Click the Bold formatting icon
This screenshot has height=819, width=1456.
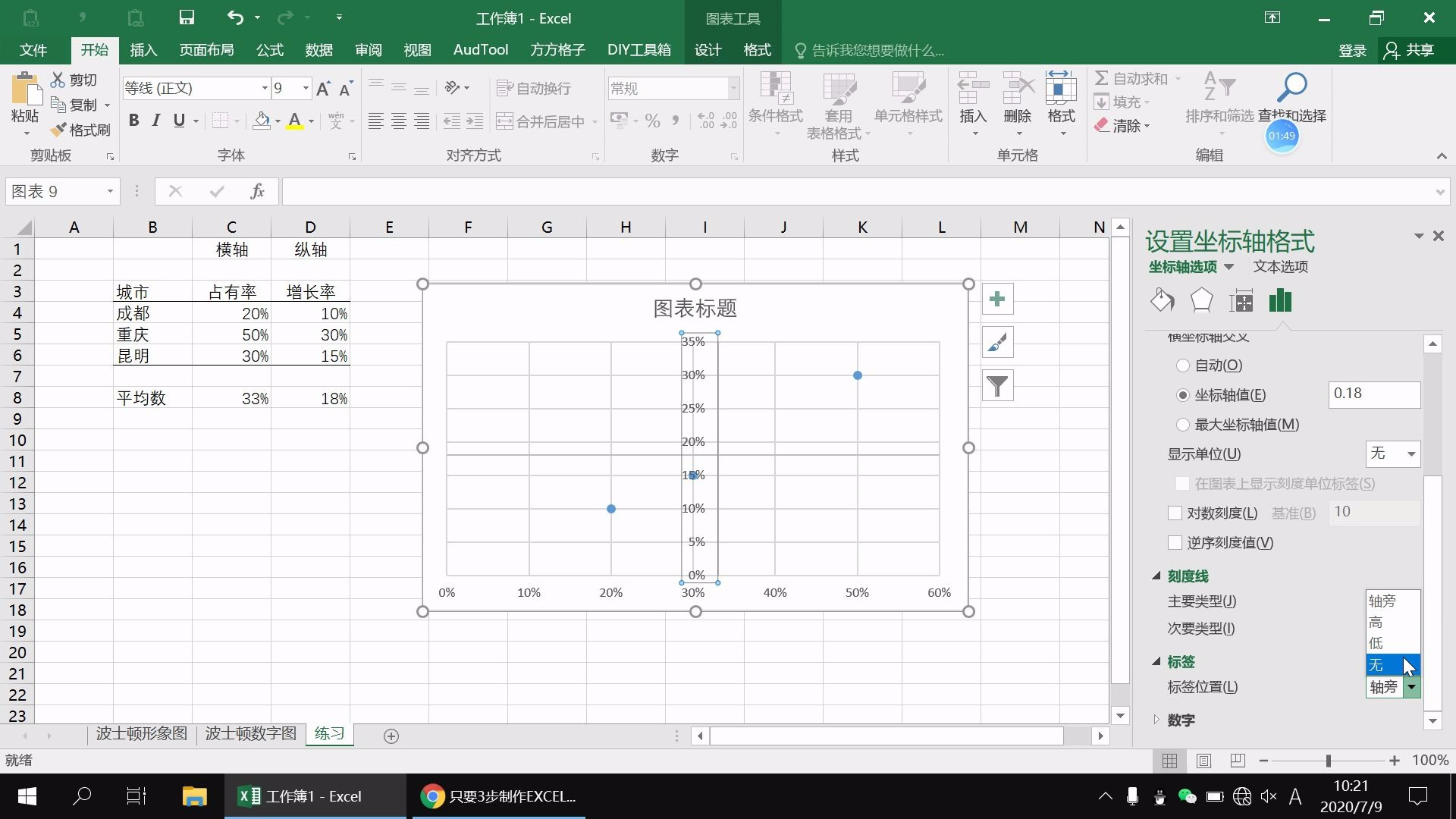[x=133, y=120]
